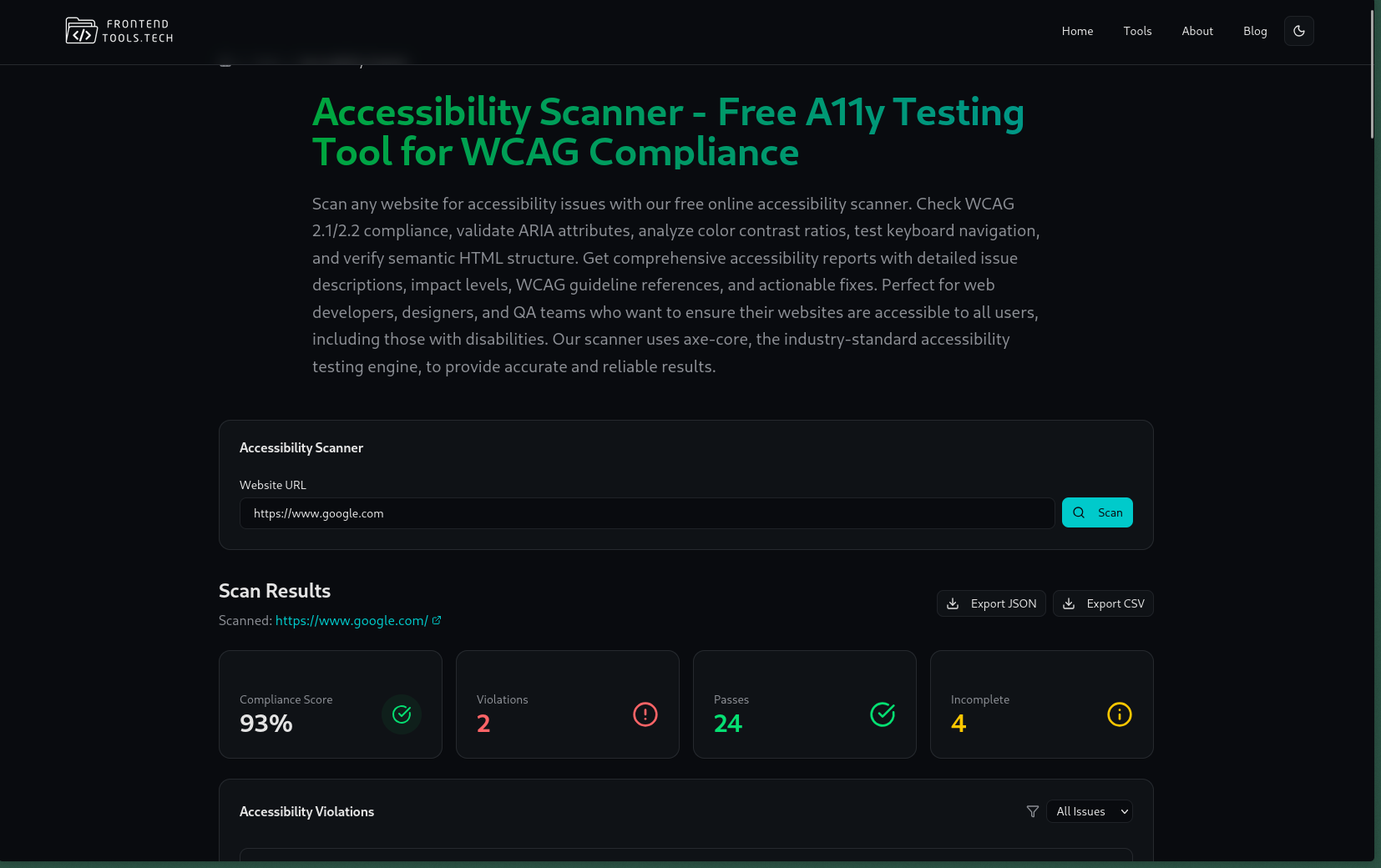Click the Accessibility Violations heading
Image resolution: width=1381 pixels, height=868 pixels.
click(306, 811)
